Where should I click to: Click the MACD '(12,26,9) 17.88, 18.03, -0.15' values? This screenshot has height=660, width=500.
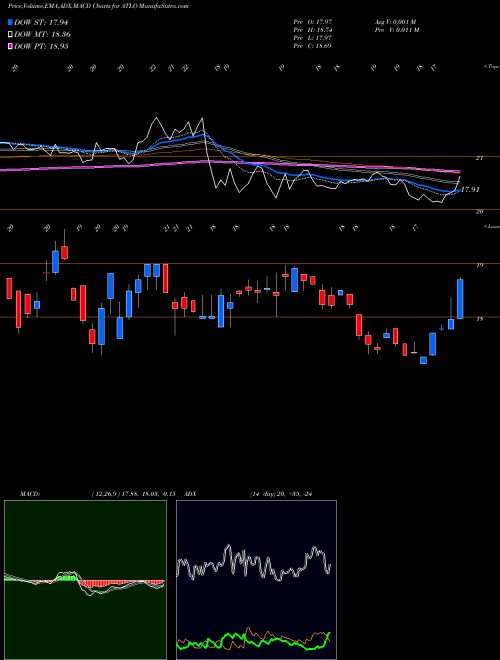point(133,494)
